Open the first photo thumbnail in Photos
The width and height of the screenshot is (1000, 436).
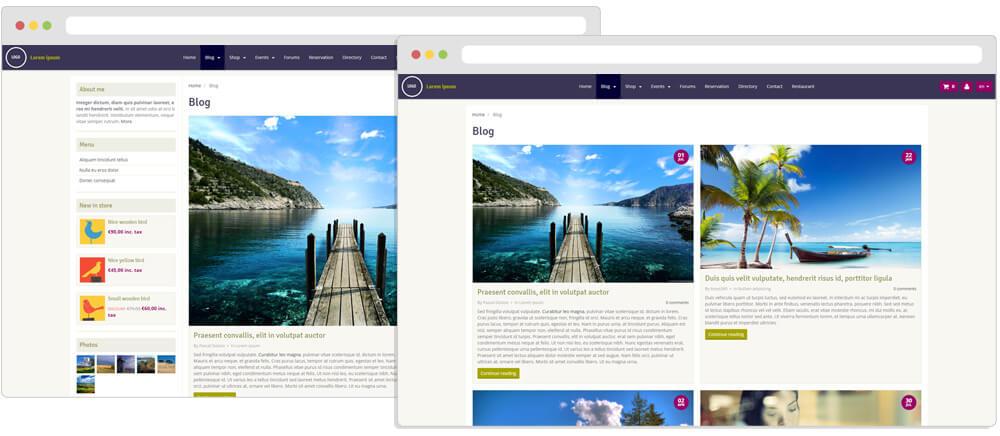tap(85, 364)
